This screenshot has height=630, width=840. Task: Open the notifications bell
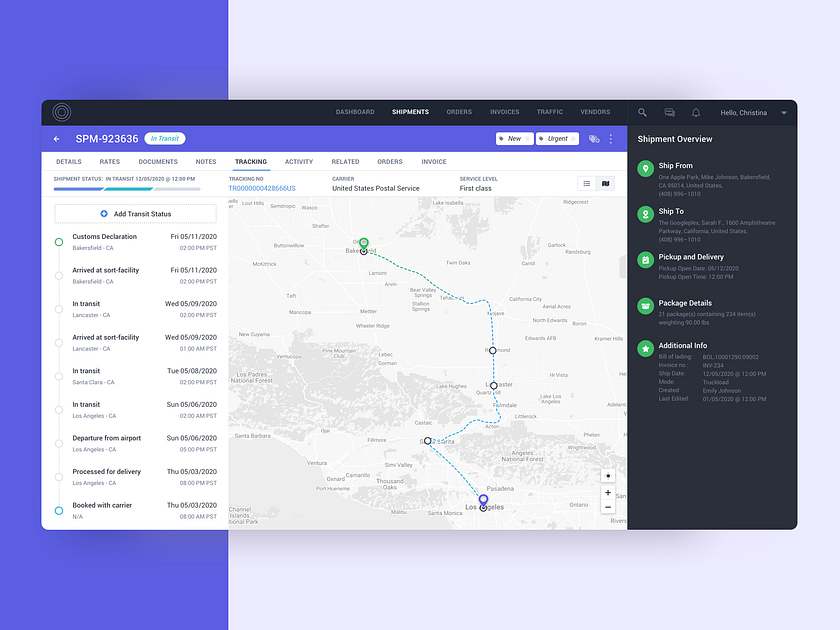click(x=696, y=112)
